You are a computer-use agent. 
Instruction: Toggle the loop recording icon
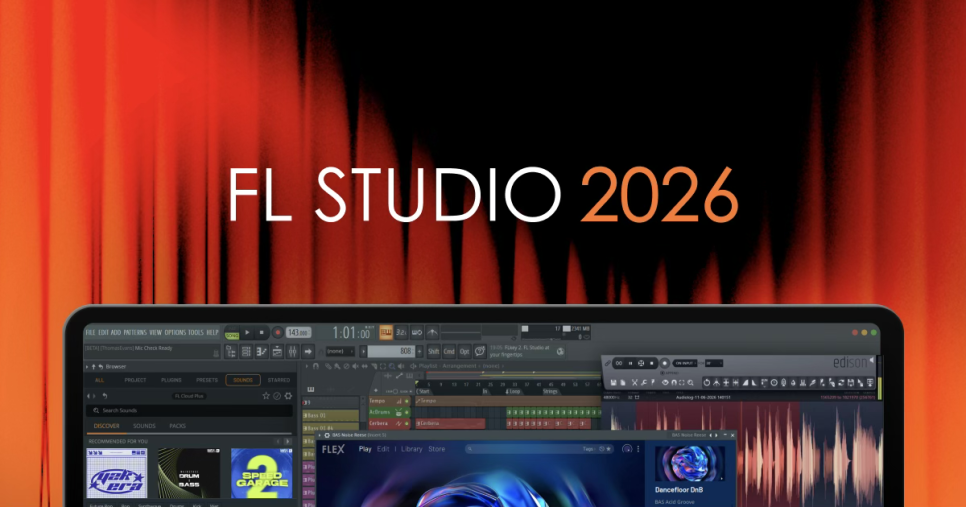point(417,333)
